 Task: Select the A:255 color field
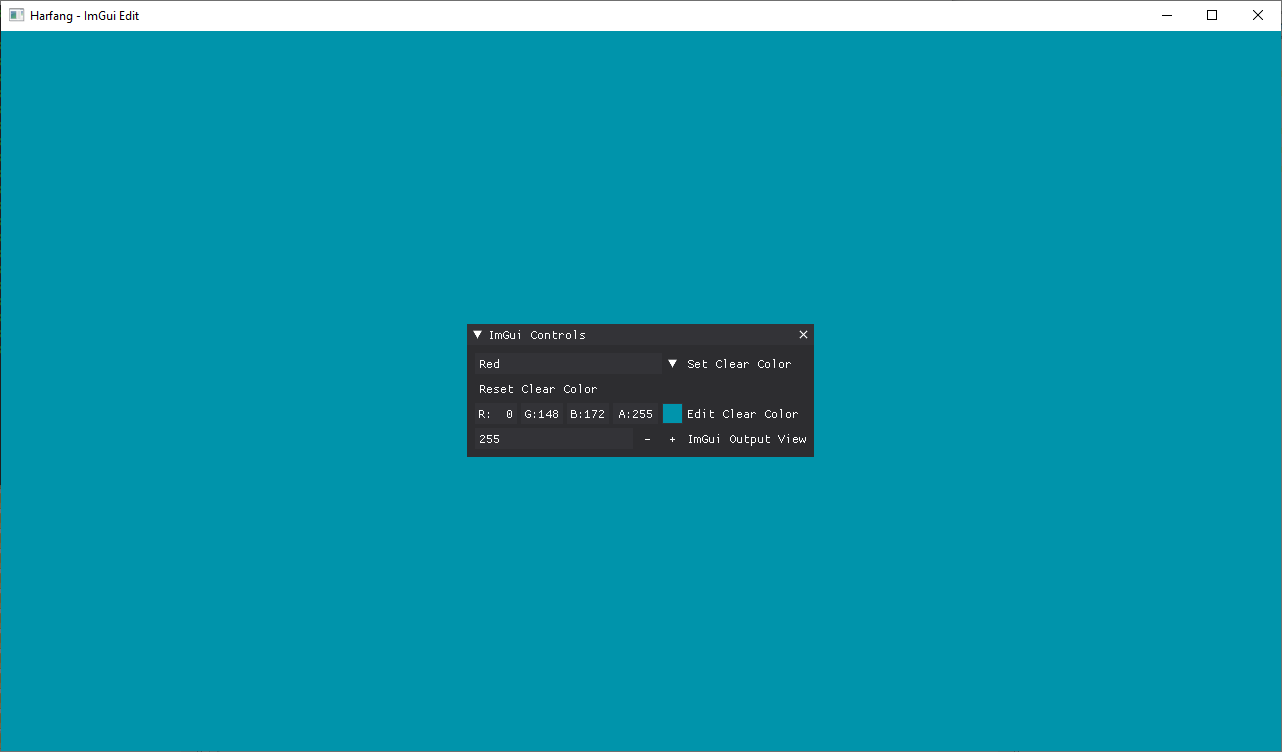tap(635, 414)
